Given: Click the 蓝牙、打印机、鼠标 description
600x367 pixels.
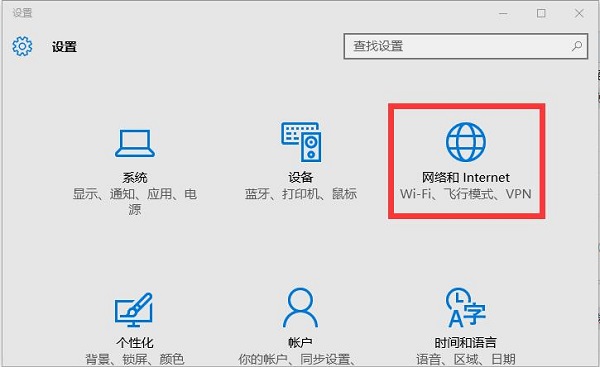Looking at the screenshot, I should coord(301,194).
